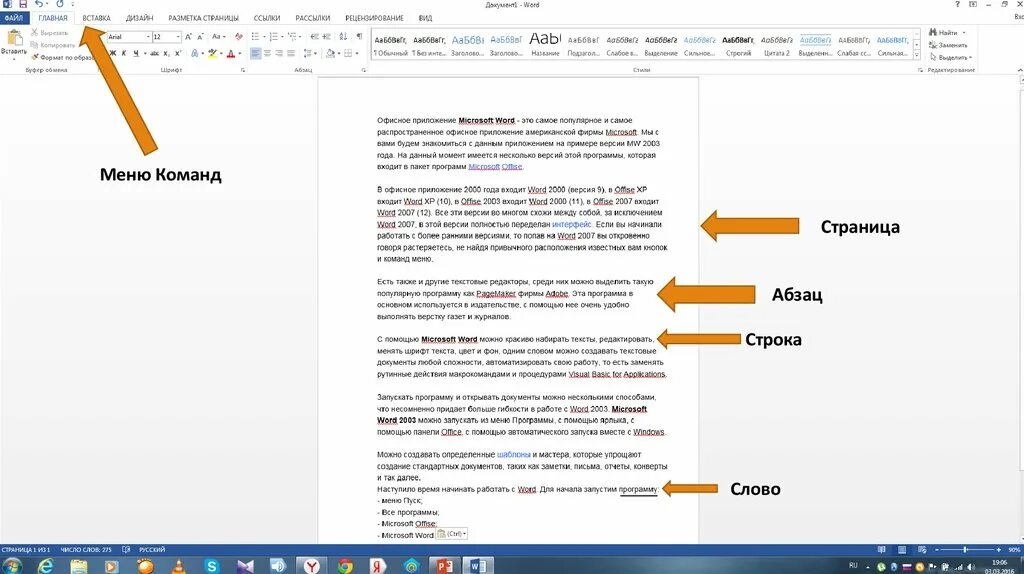Apply the Строгий style
This screenshot has height=574, width=1024.
[x=739, y=45]
